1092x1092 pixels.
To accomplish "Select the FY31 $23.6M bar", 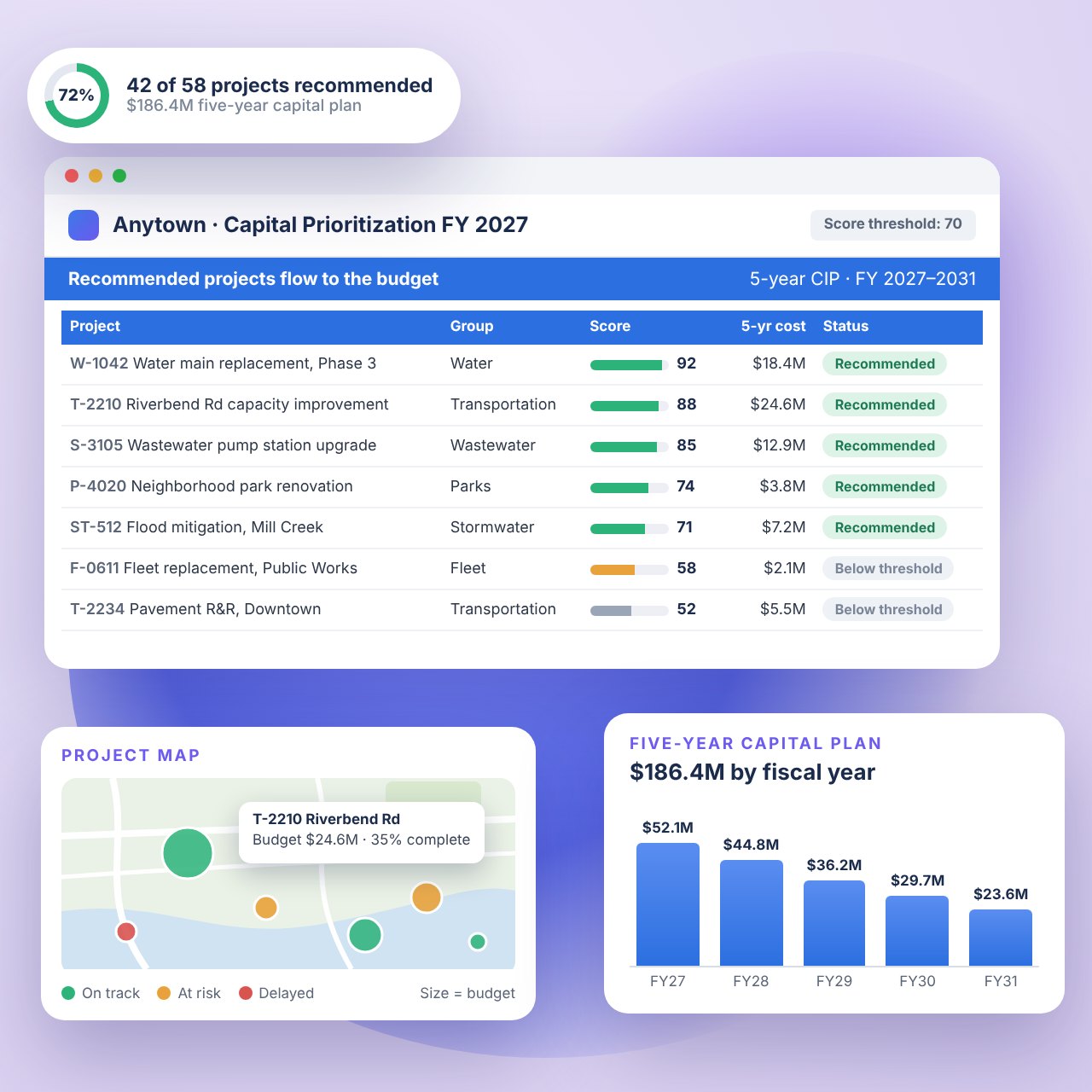I will [1001, 938].
